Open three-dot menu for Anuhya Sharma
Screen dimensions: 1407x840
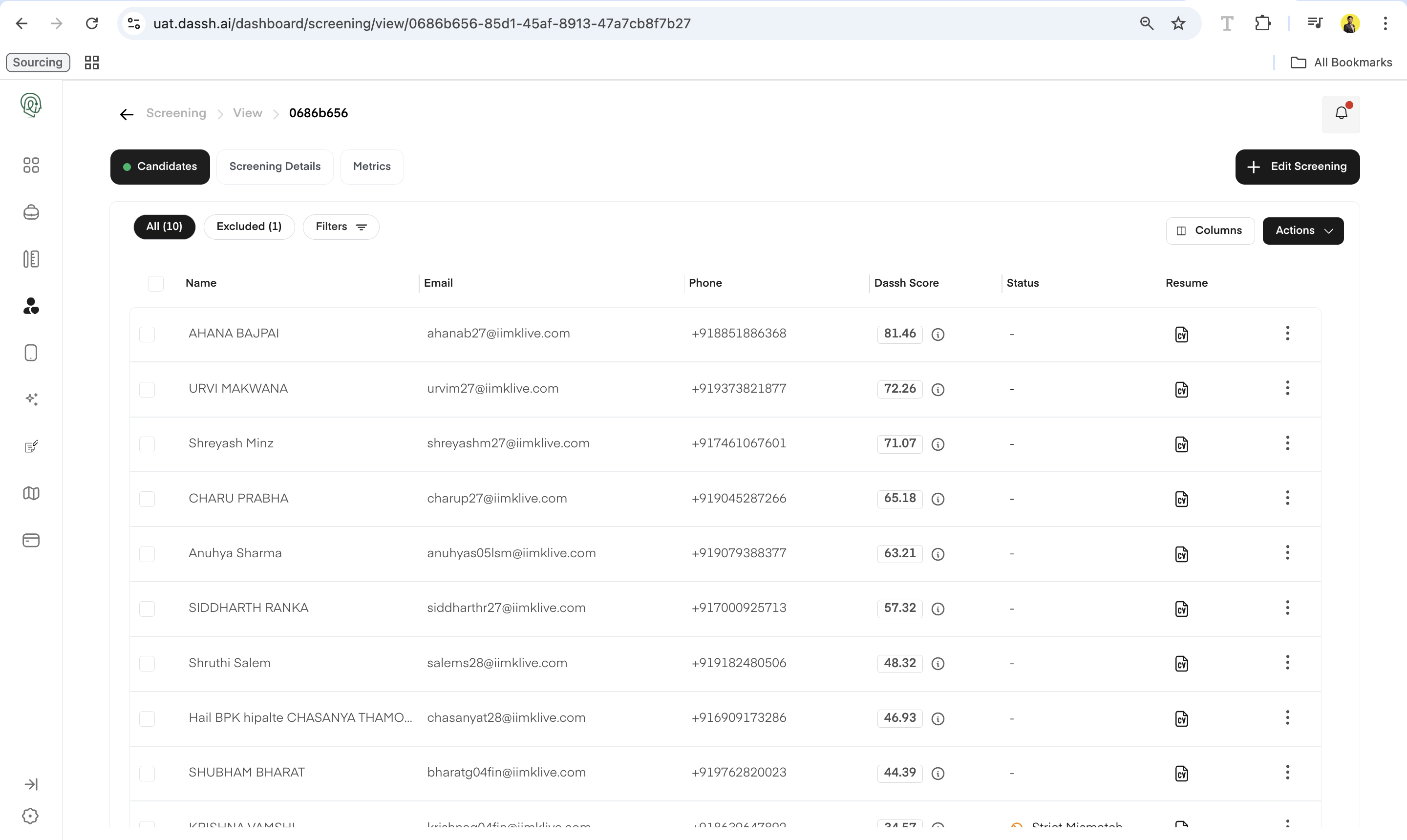(1287, 552)
